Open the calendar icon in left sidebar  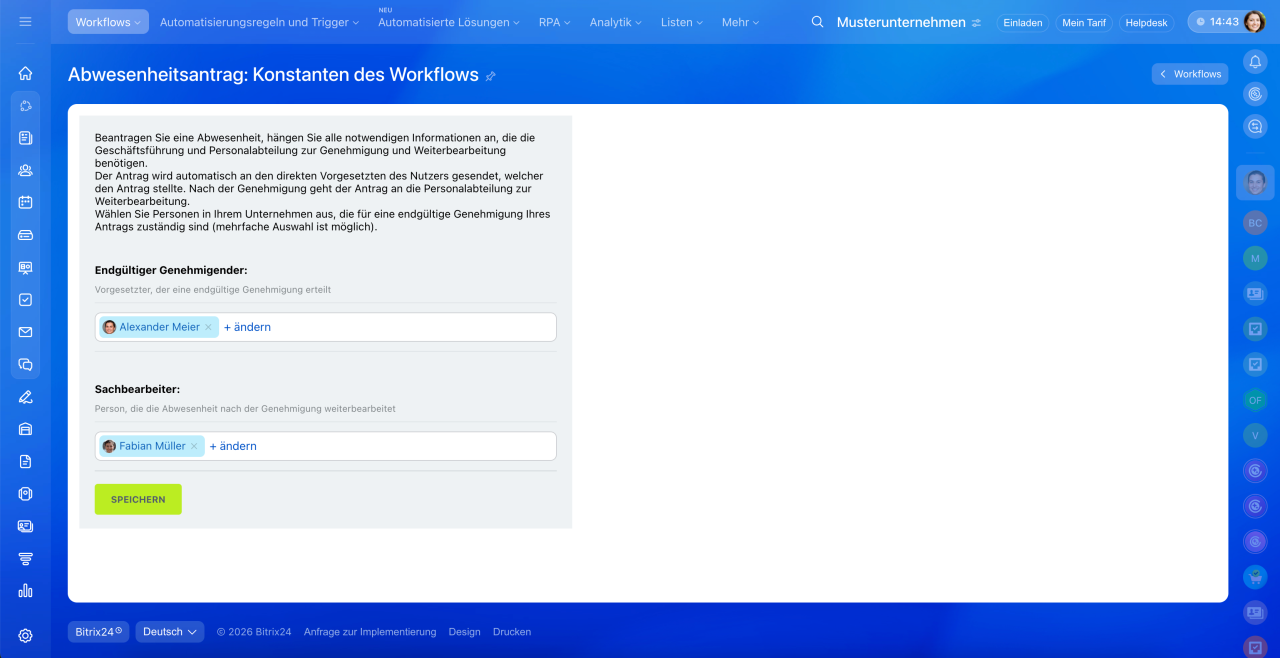click(25, 202)
